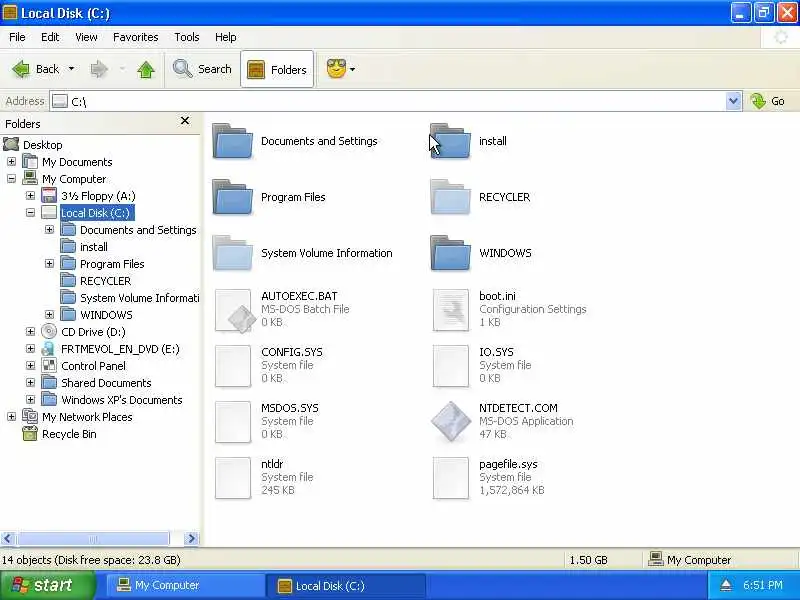Select the install folder icon in file view

(x=451, y=141)
